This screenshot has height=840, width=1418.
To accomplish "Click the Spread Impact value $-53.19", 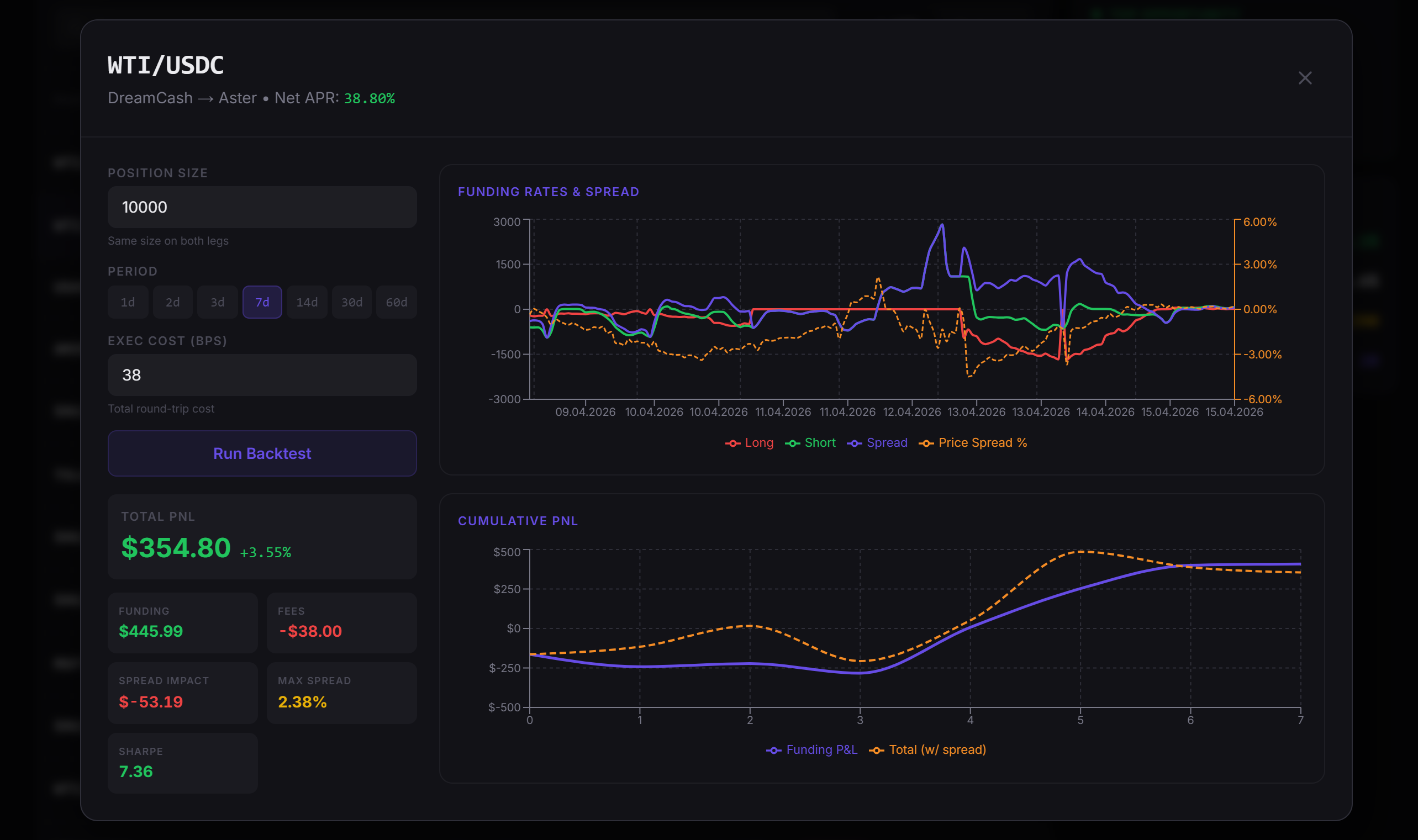I will pos(151,702).
